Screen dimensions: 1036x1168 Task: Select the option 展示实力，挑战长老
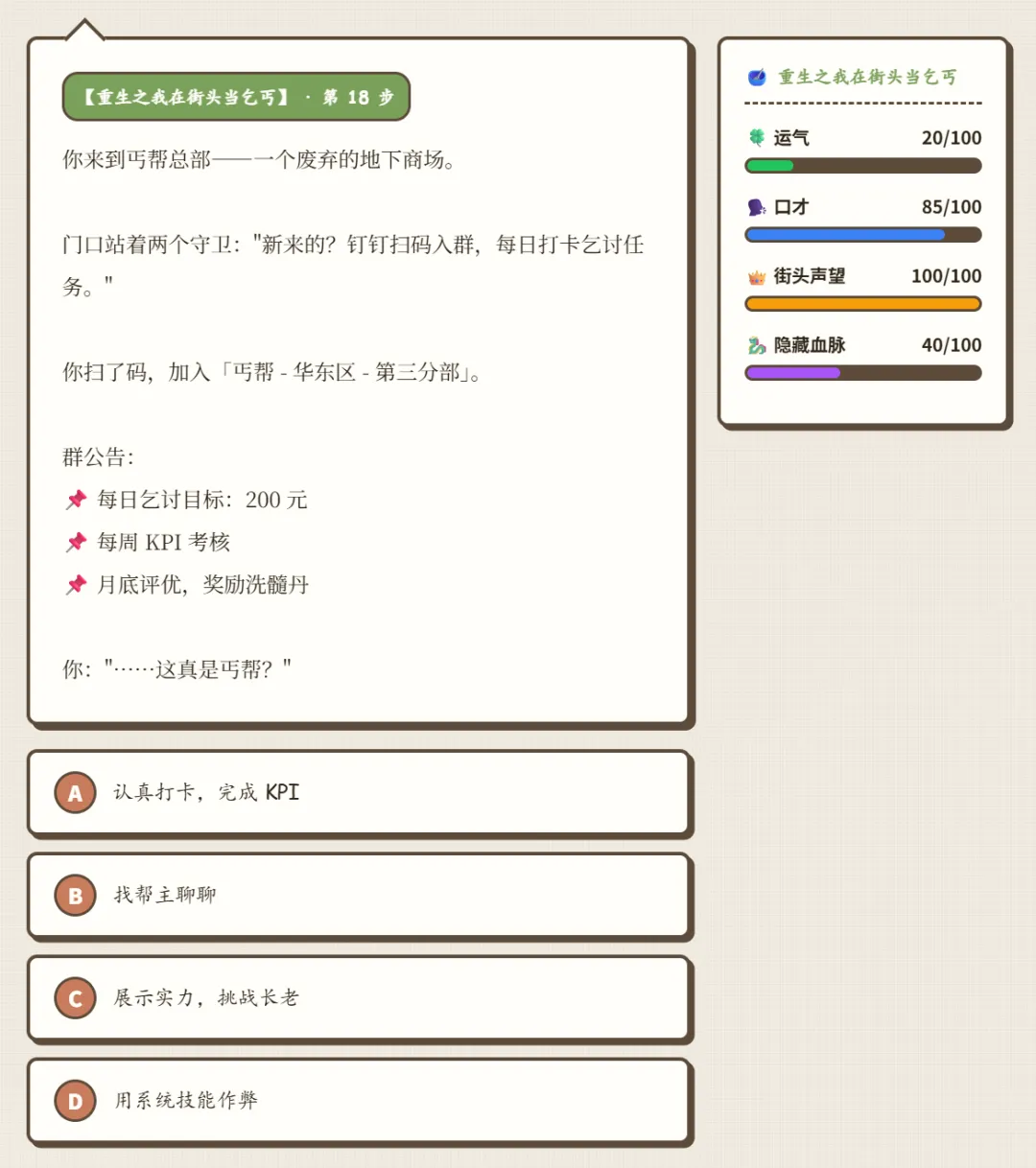point(360,998)
